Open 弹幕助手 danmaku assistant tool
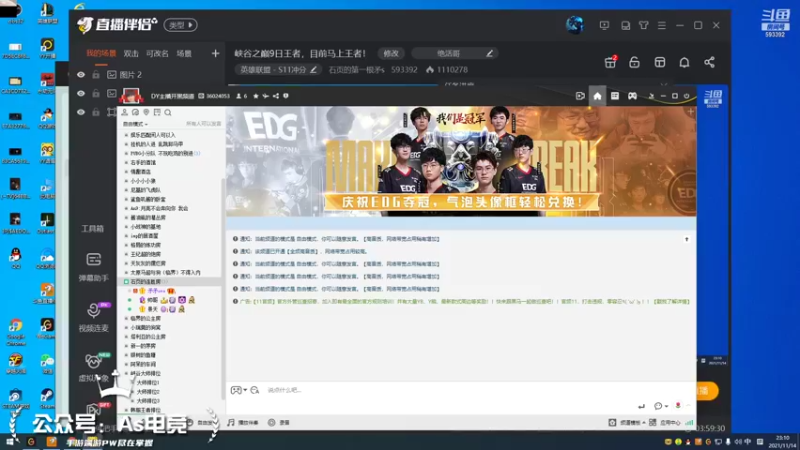Viewport: 800px width, 450px height. pos(93,267)
